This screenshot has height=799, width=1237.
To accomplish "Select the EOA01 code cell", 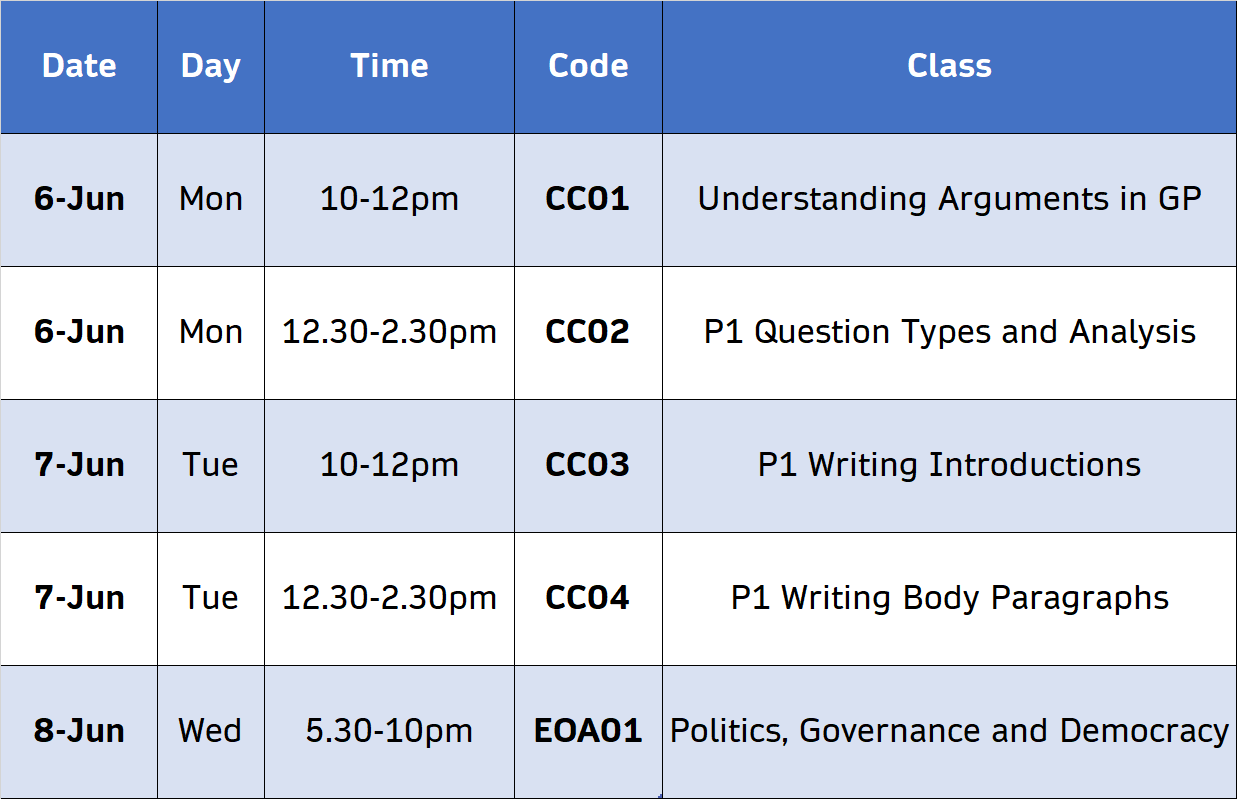I will click(x=588, y=731).
